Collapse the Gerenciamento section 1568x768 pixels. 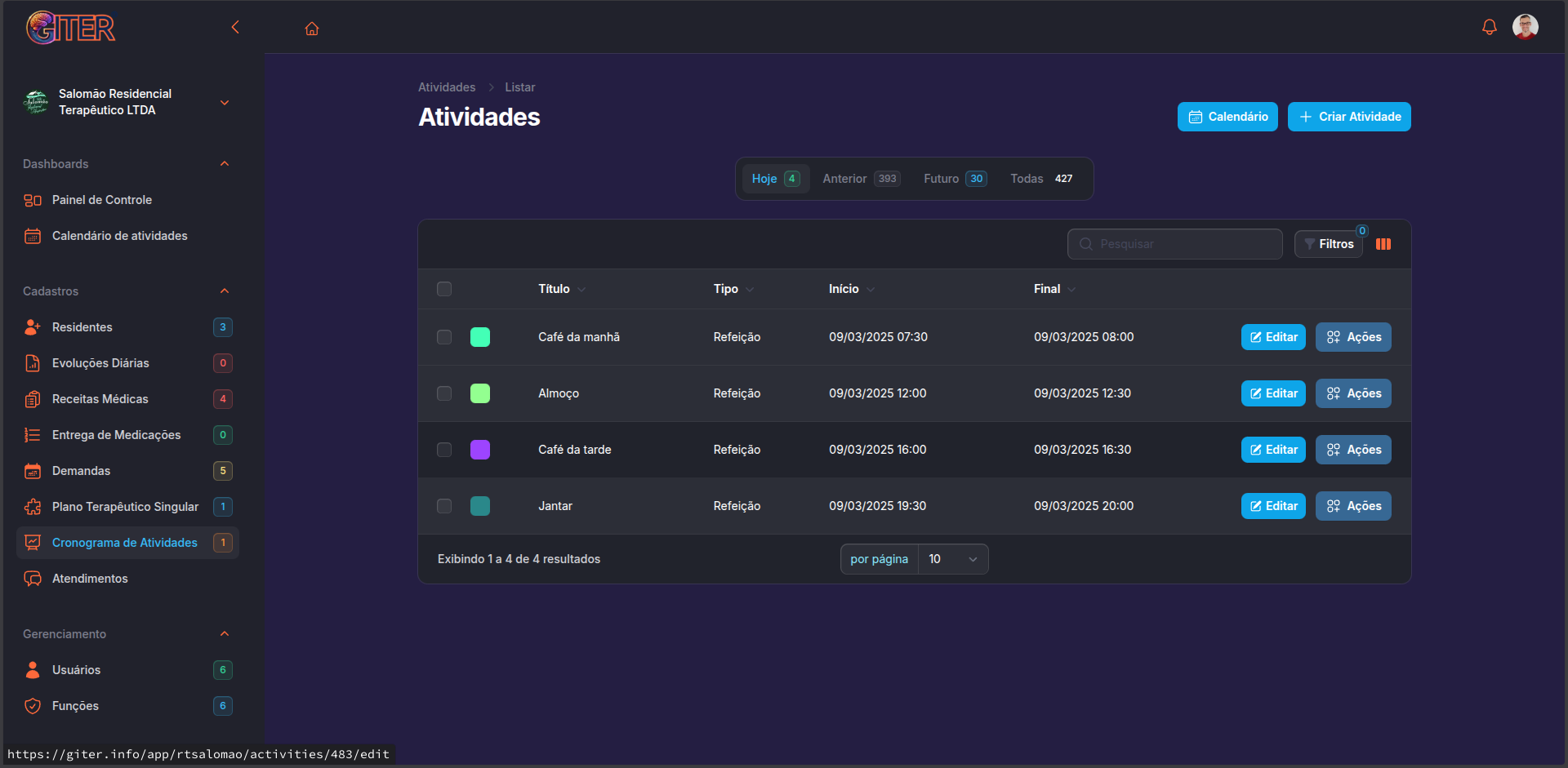pos(225,634)
